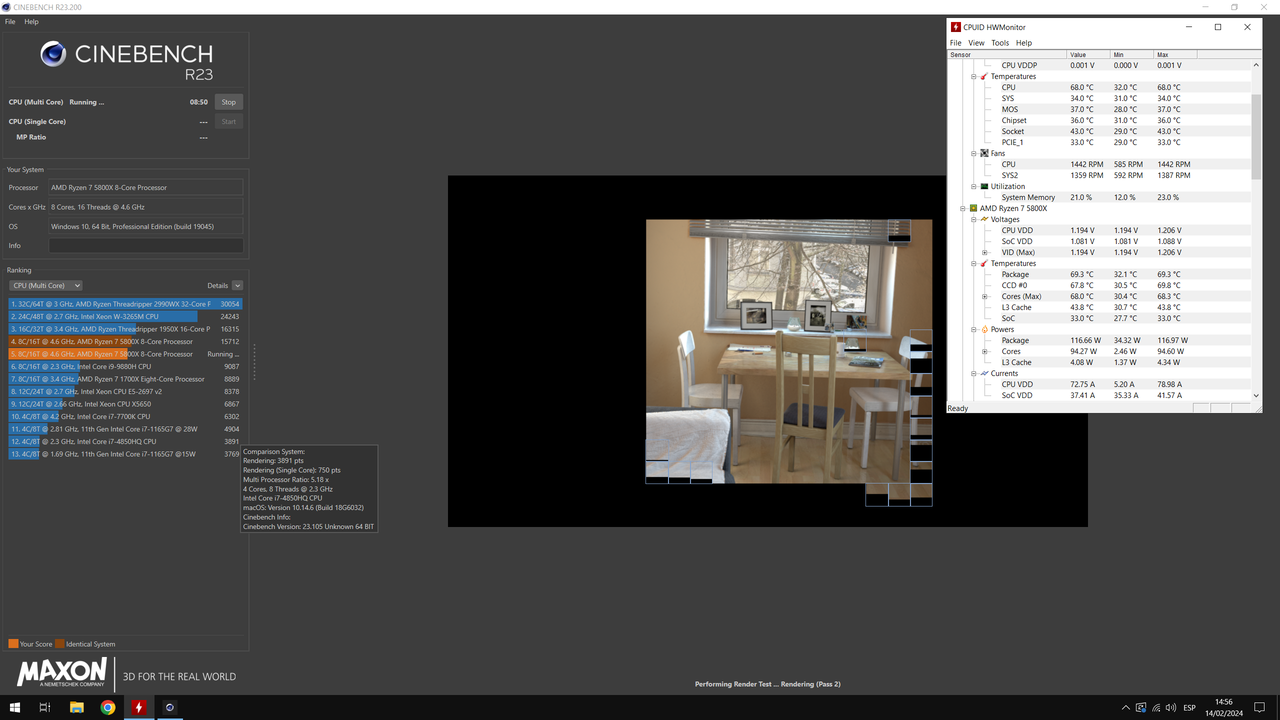Switch to Cinebench via its taskbar icon
1280x720 pixels.
pos(169,707)
